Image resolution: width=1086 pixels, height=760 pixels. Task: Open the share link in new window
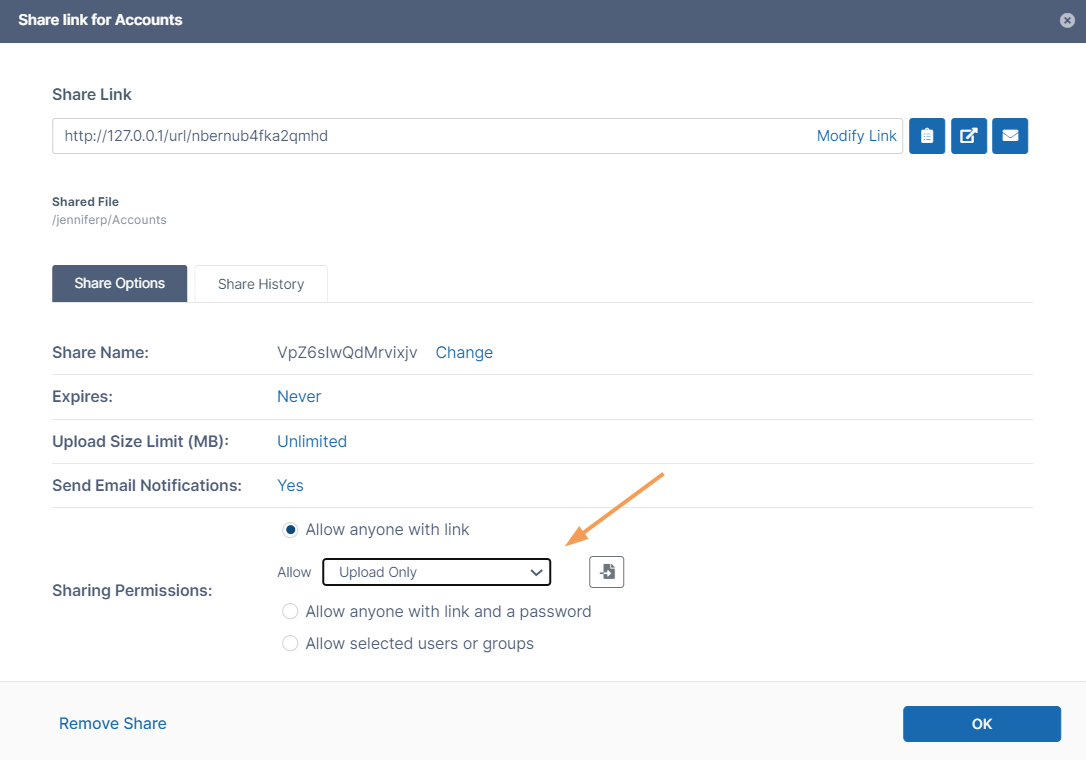click(x=969, y=136)
